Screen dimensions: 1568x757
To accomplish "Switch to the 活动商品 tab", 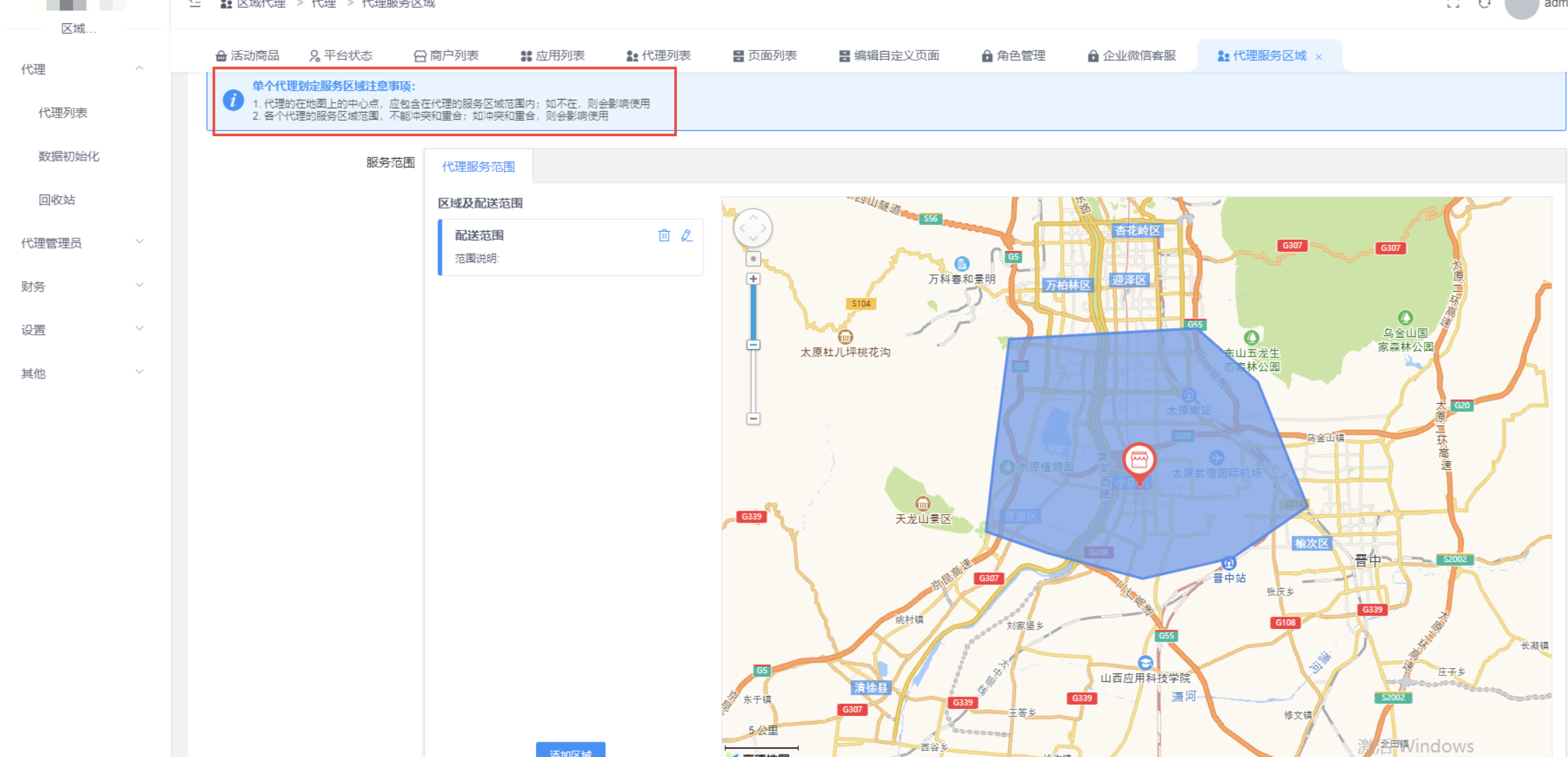I will pos(247,56).
